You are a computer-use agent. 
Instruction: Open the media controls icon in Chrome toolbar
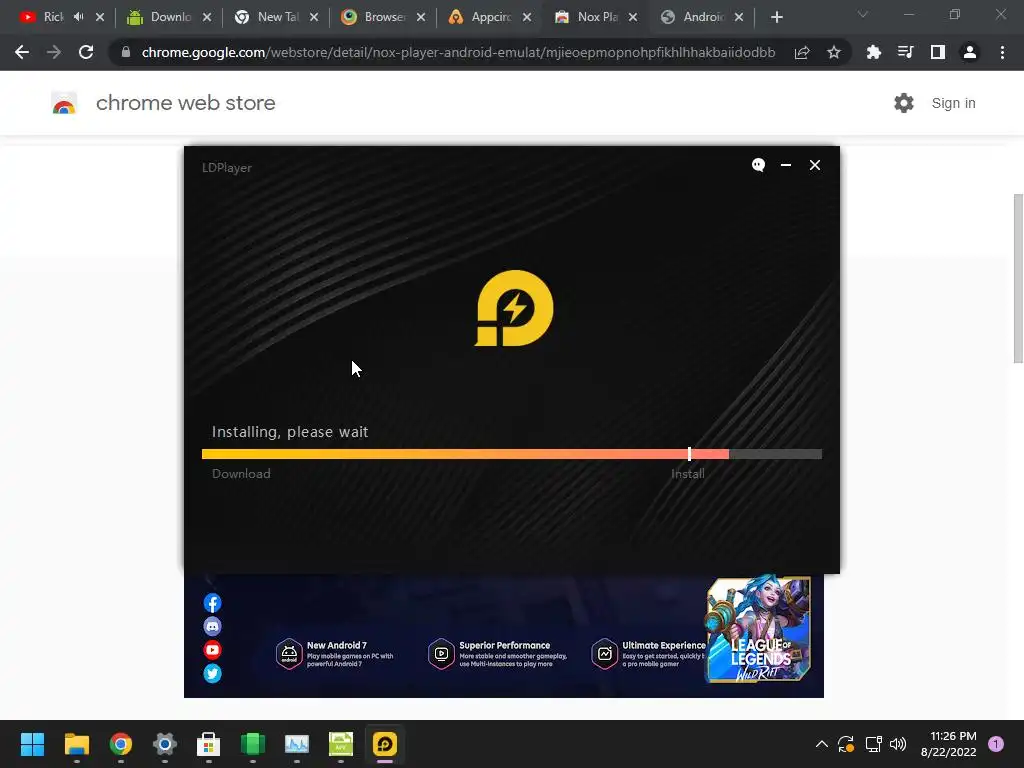point(905,52)
